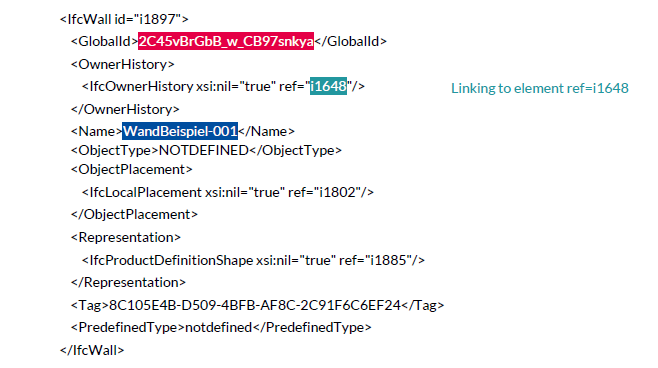This screenshot has height=368, width=658.
Task: Click the IfcLocalPlacement ref="i1802" line
Action: pos(227,192)
